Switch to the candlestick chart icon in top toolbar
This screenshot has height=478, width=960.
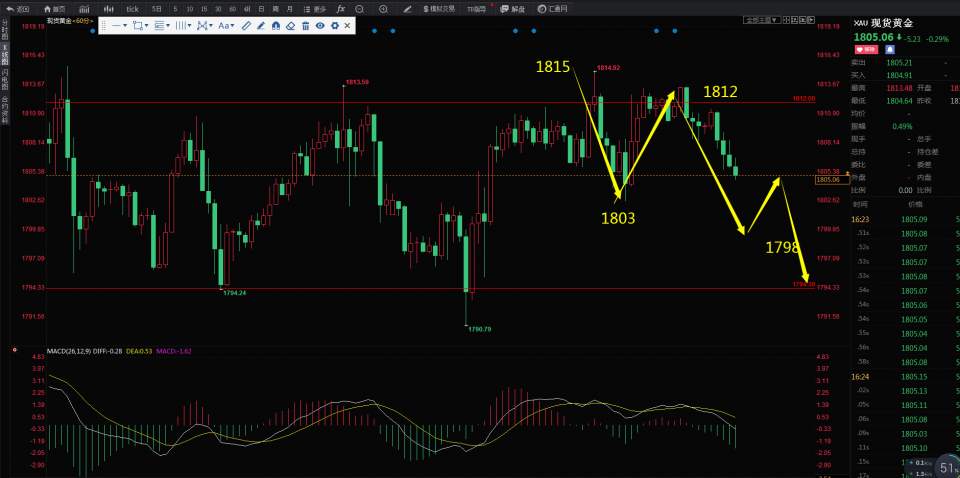tap(108, 9)
